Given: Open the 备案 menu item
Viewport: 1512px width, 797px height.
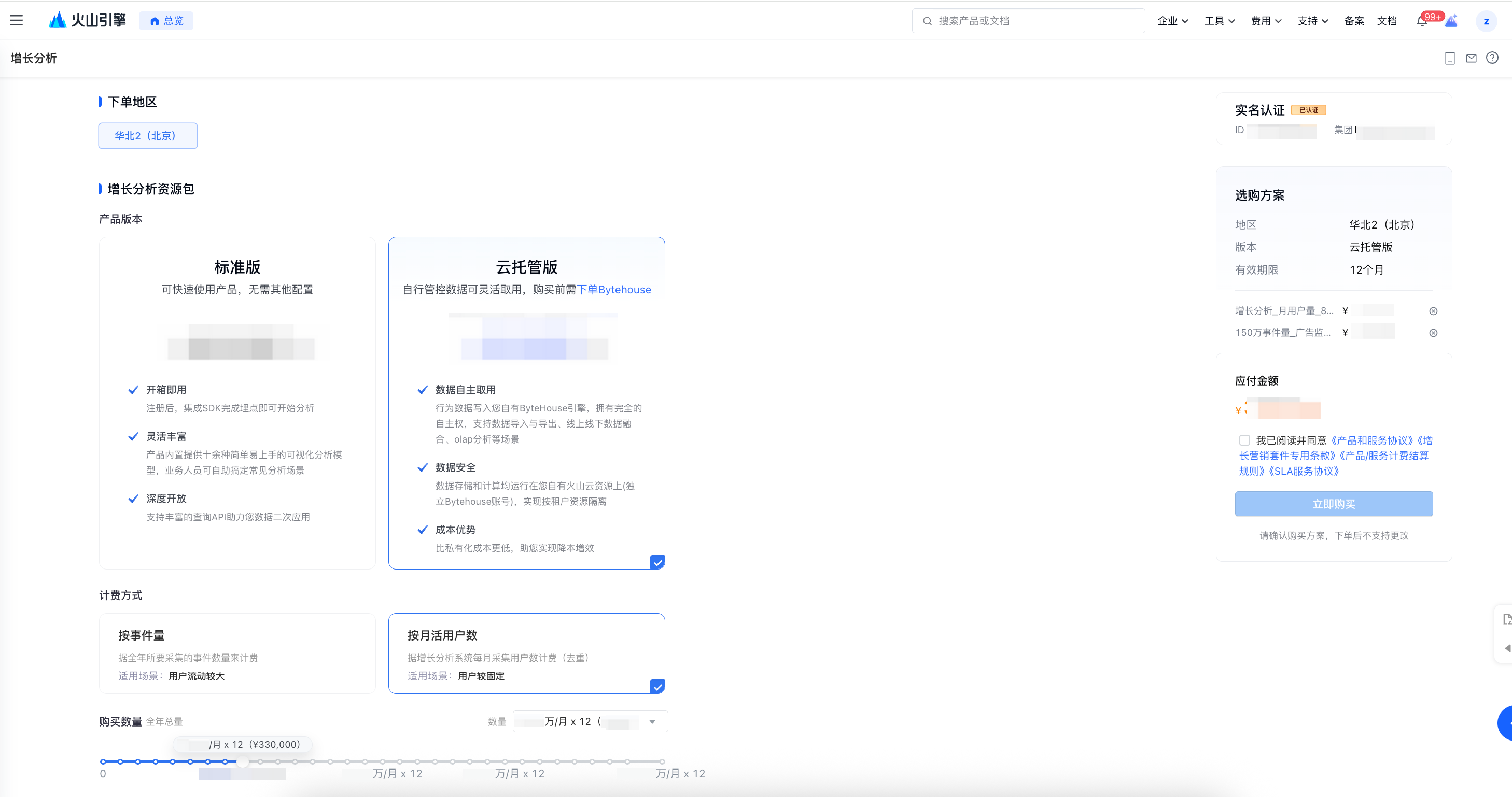Looking at the screenshot, I should (1353, 21).
